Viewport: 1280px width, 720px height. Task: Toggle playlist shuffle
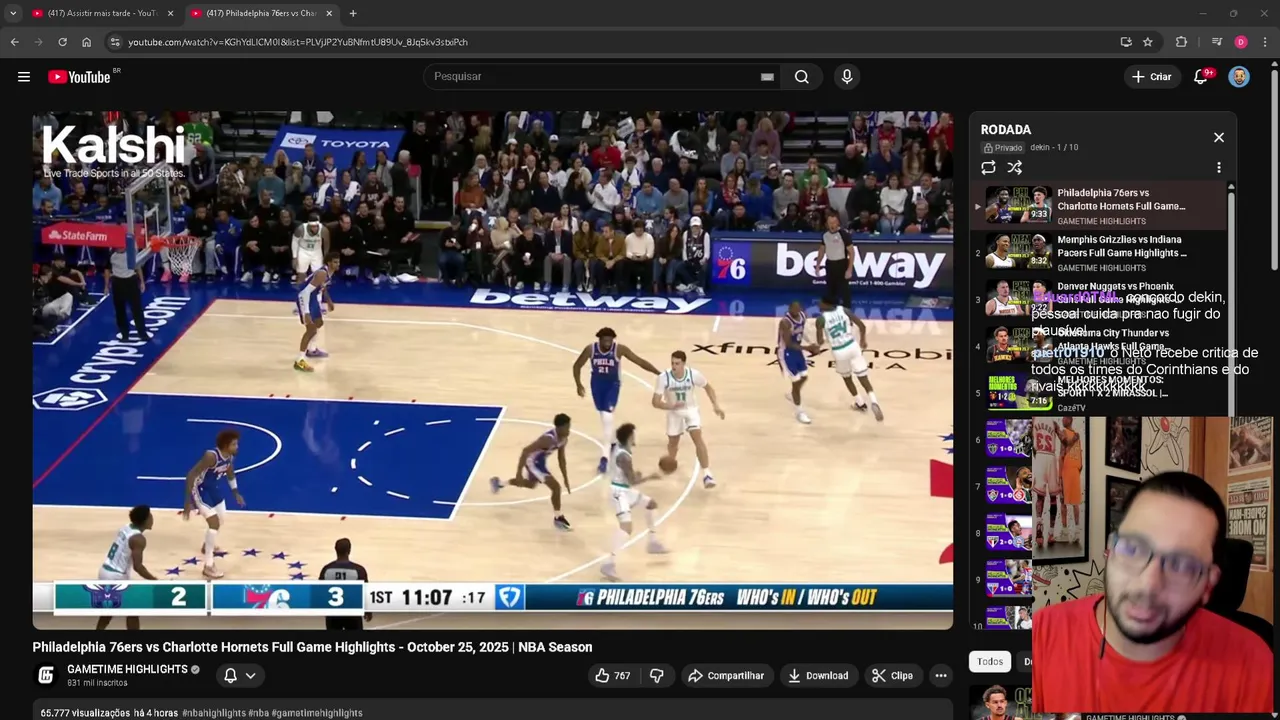coord(1014,168)
